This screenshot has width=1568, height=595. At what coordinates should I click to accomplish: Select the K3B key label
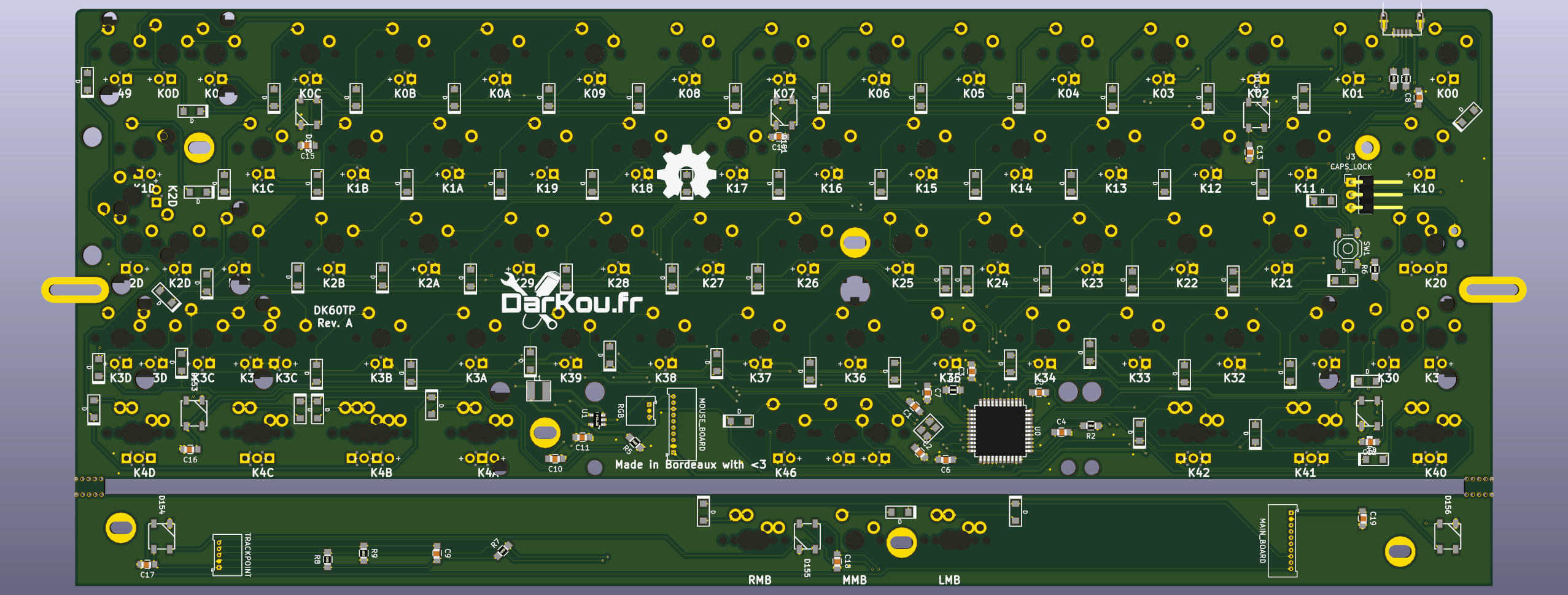tap(381, 378)
